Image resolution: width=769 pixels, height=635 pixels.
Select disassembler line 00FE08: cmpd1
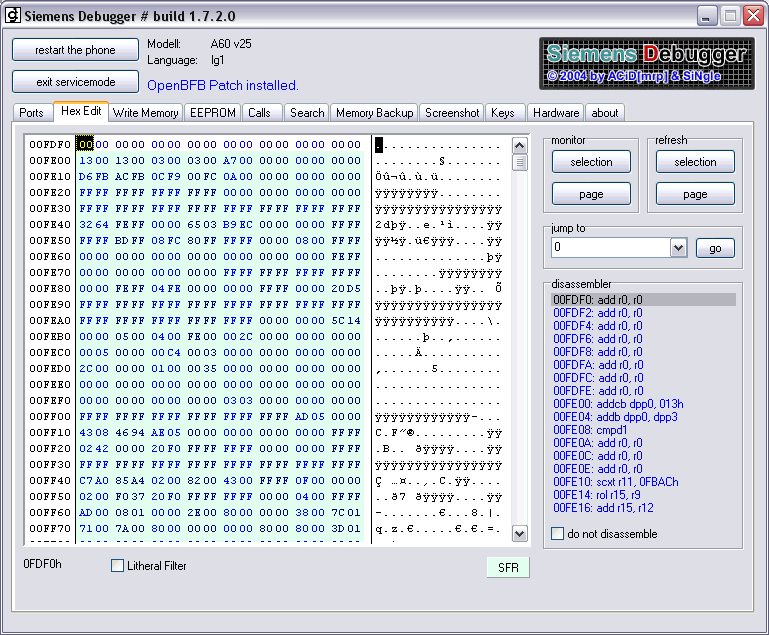tap(590, 430)
